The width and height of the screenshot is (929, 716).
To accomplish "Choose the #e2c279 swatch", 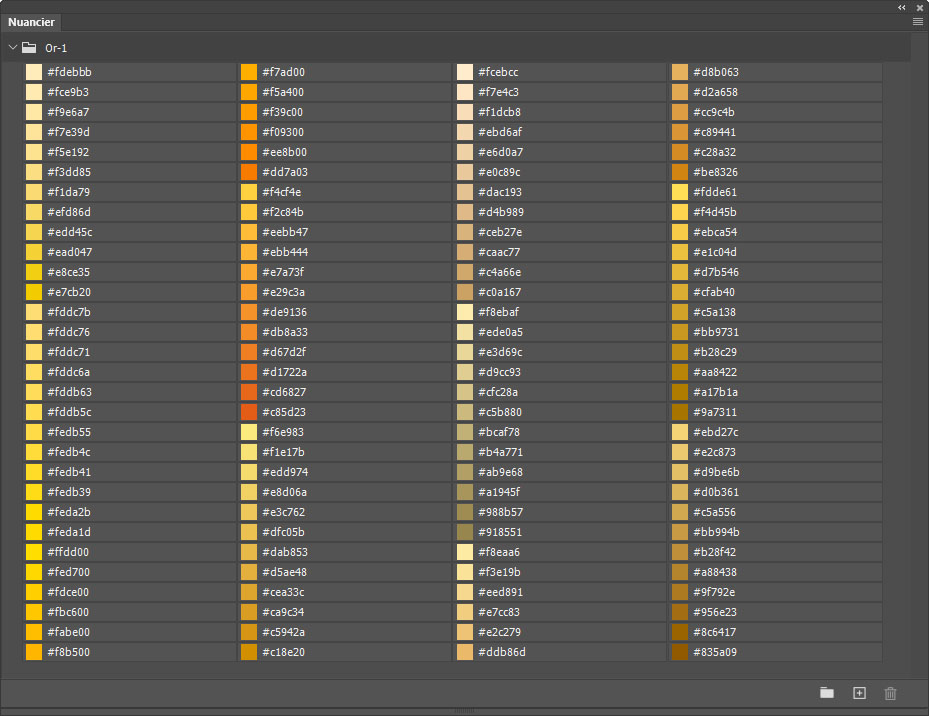I will 464,632.
